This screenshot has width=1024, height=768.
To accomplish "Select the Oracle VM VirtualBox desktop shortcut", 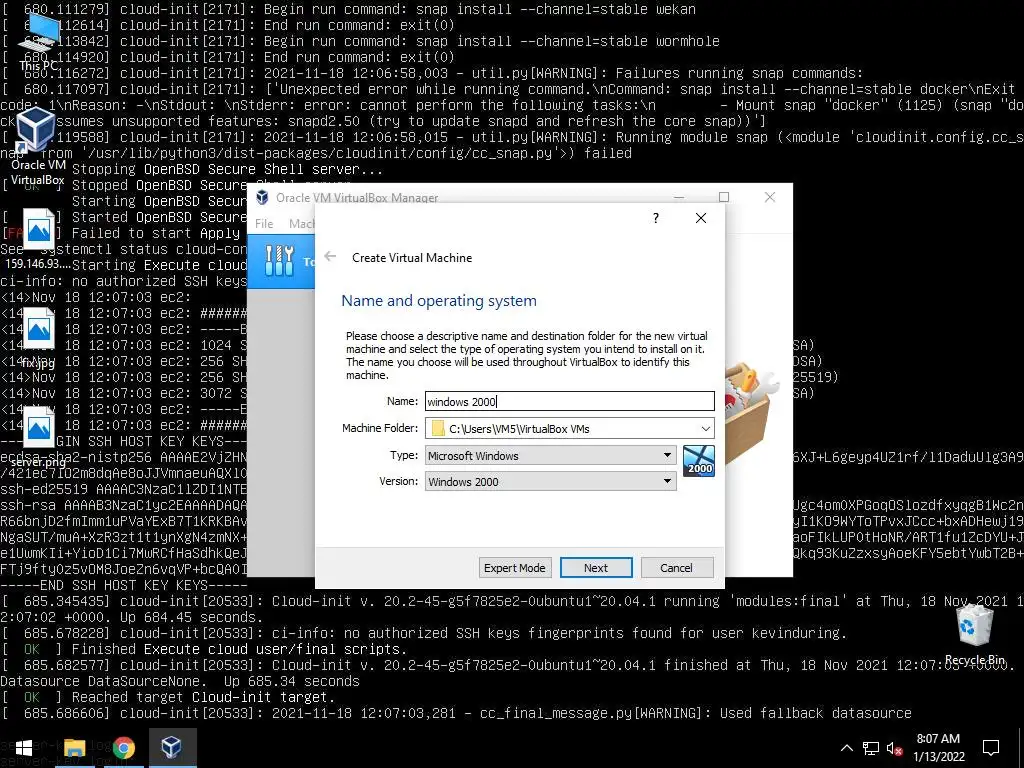I will 37,146.
